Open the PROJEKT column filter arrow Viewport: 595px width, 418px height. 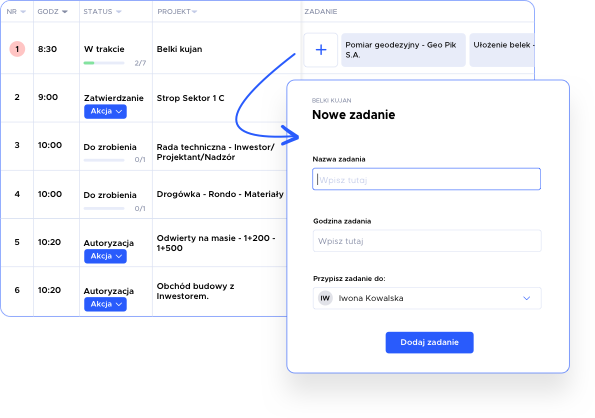tap(194, 12)
